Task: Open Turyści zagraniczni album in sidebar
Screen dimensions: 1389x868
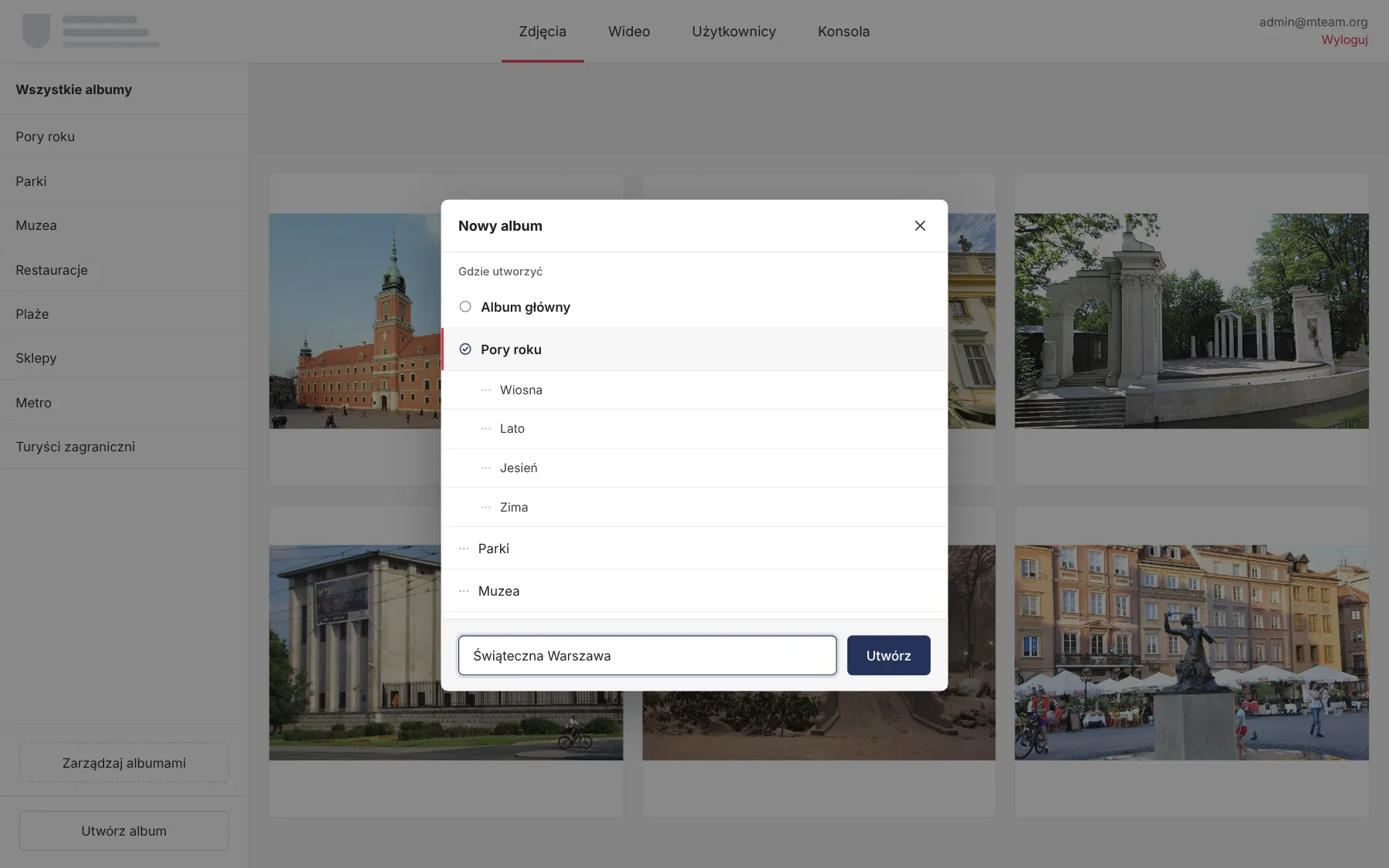Action: pyautogui.click(x=123, y=447)
